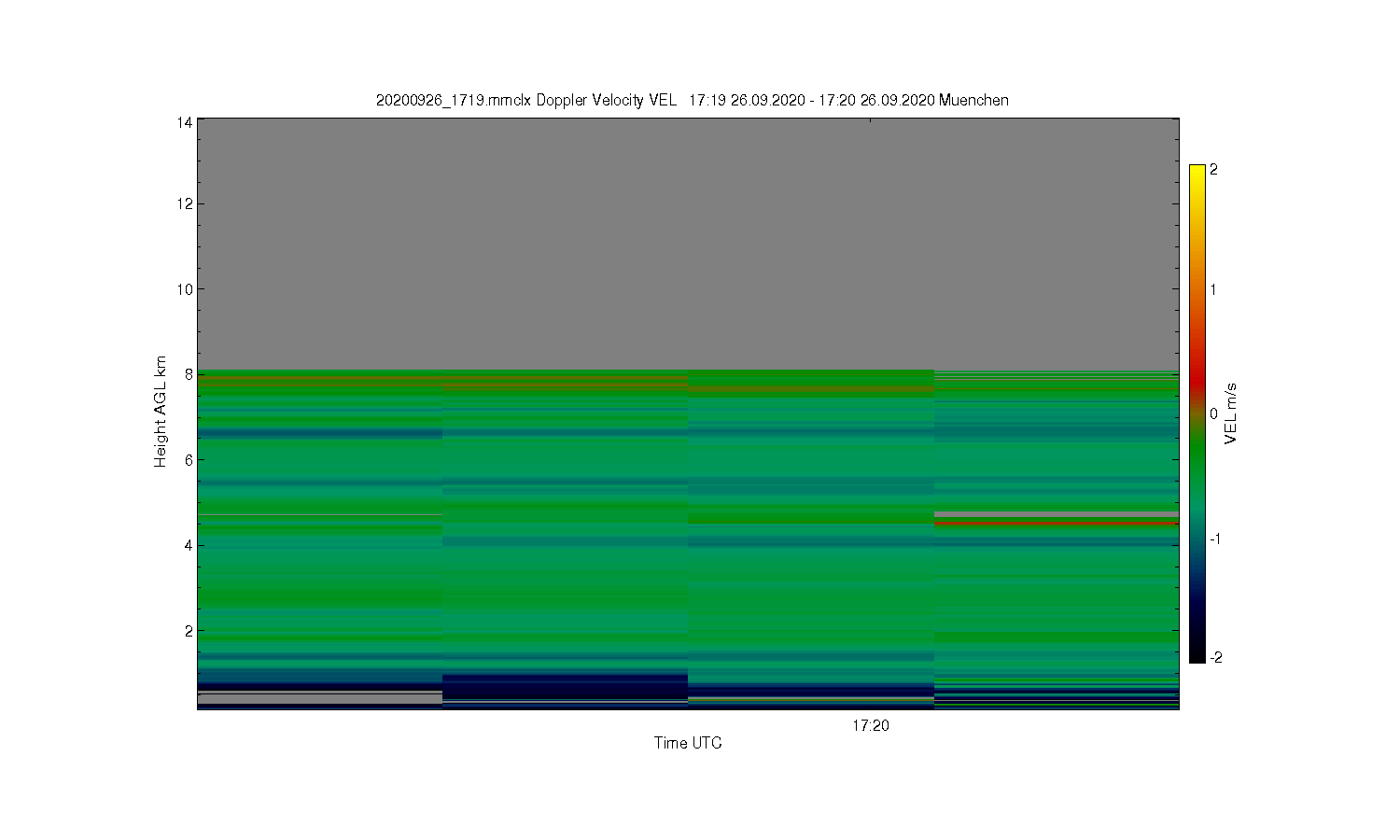The height and width of the screenshot is (840, 1400).
Task: Click the colorbar label 0
Action: pyautogui.click(x=1213, y=413)
